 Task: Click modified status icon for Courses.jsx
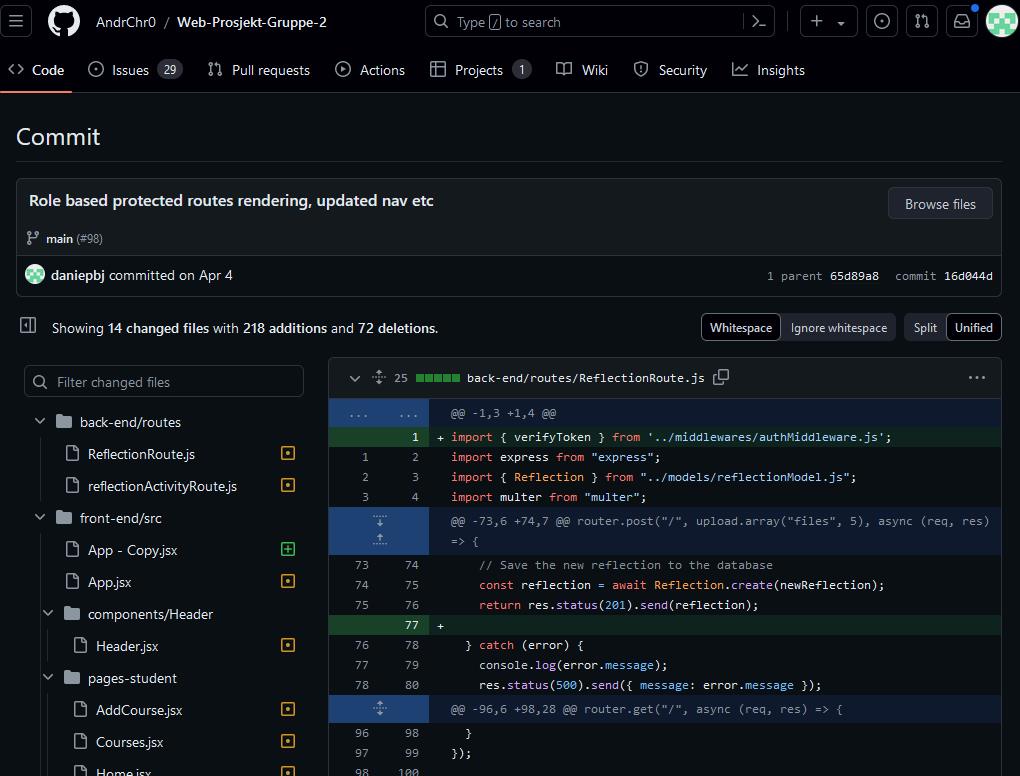coord(288,741)
